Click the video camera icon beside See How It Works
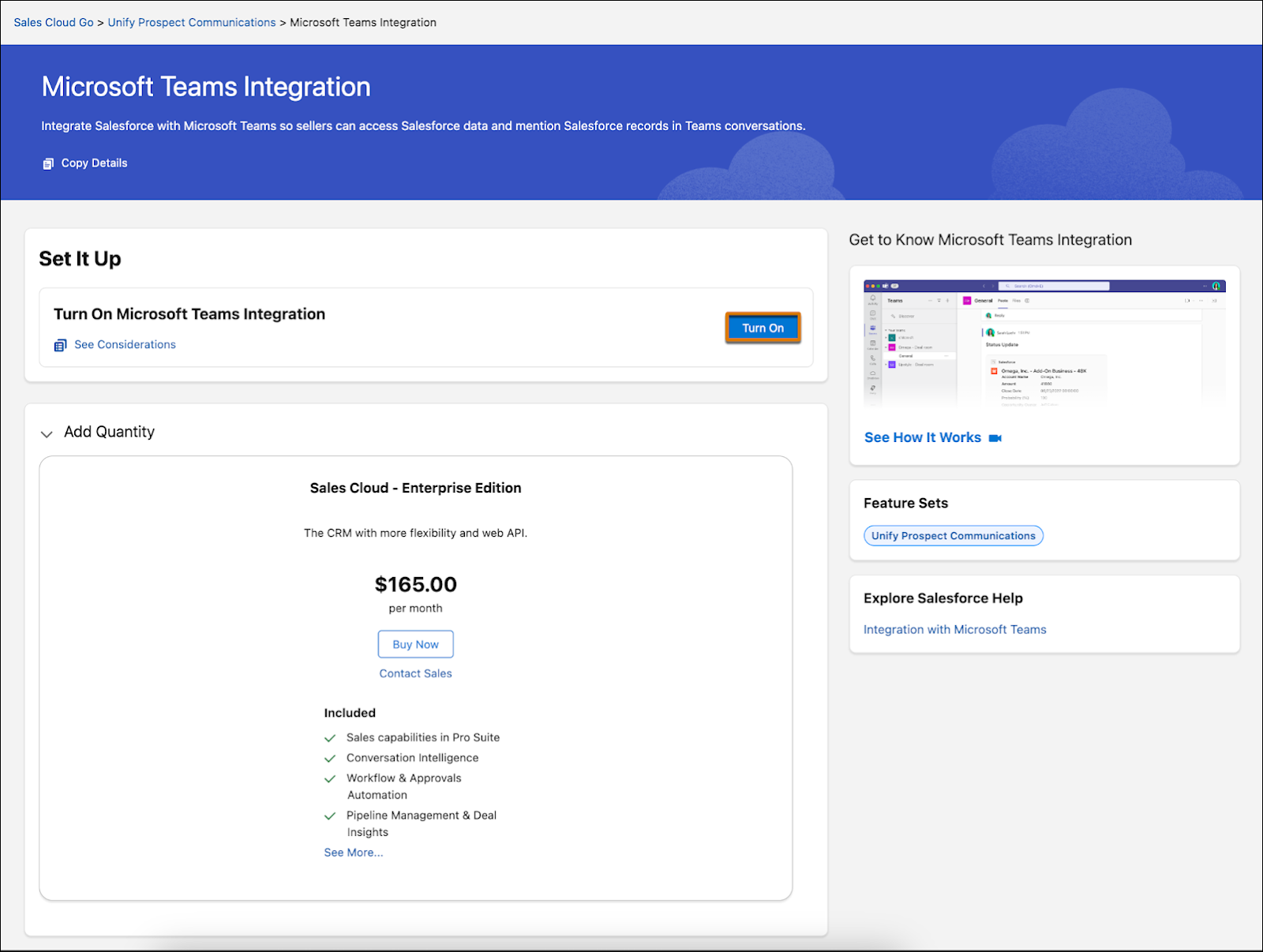The height and width of the screenshot is (952, 1263). tap(995, 437)
